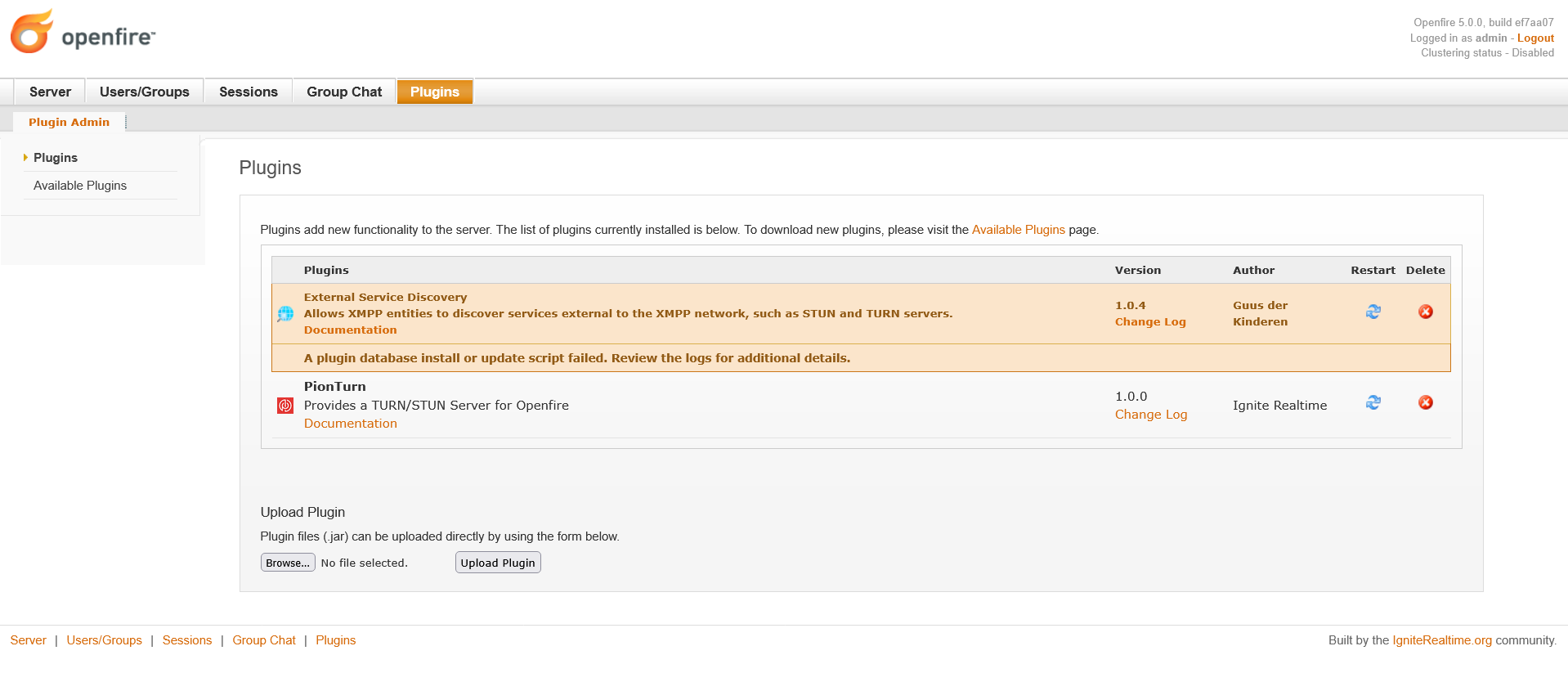Delete the External Service Discovery plugin
This screenshot has height=691, width=1568.
1426,312
